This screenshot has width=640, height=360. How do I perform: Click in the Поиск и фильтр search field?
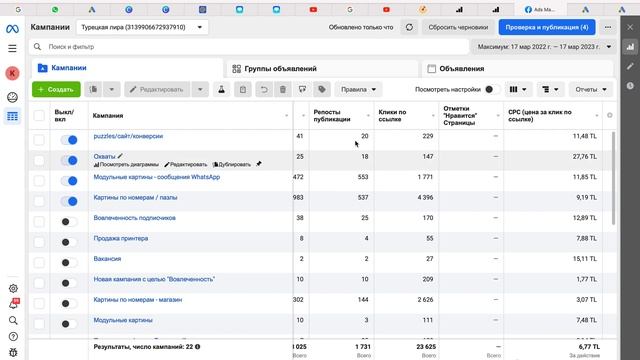click(249, 47)
